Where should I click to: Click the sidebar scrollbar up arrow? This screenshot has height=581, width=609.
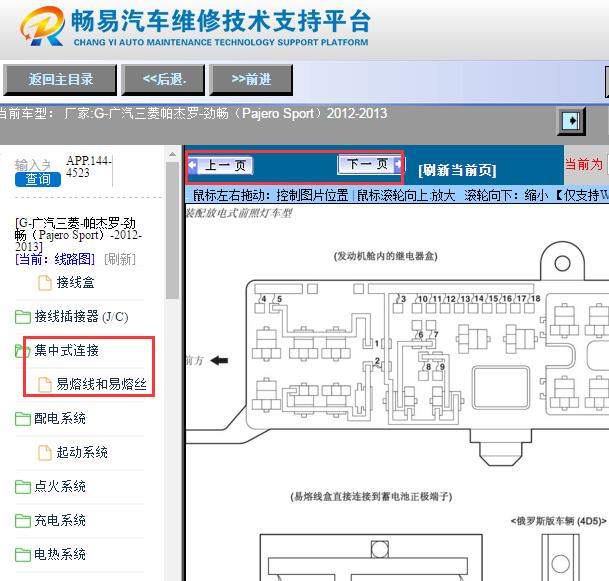172,154
